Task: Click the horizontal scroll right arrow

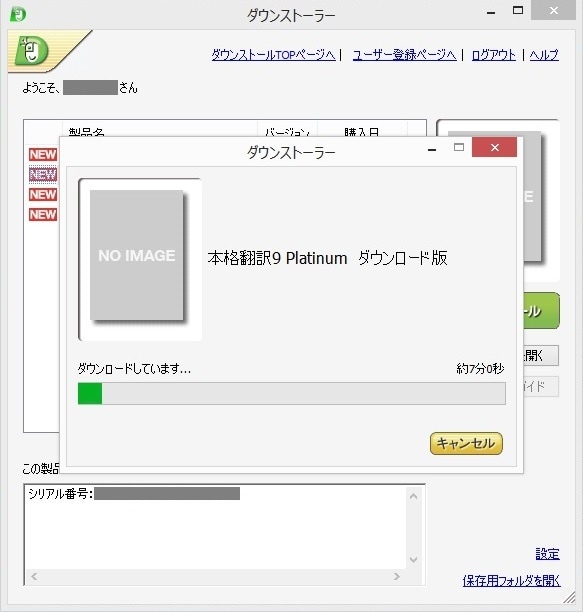Action: point(397,576)
